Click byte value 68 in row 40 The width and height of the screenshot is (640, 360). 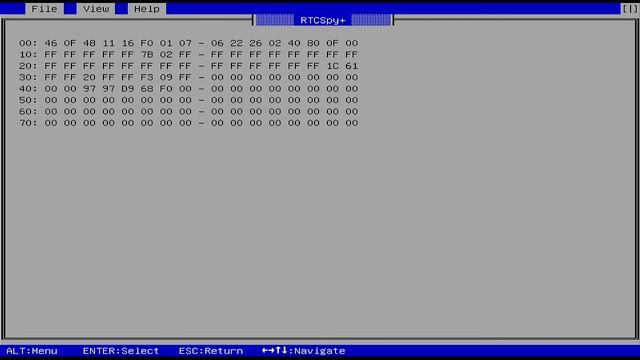click(x=147, y=89)
